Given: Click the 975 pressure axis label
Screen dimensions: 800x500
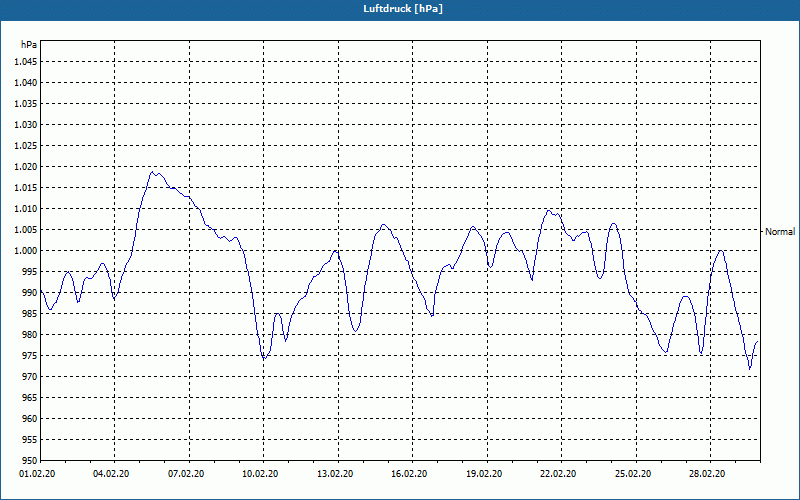Looking at the screenshot, I should (30, 356).
